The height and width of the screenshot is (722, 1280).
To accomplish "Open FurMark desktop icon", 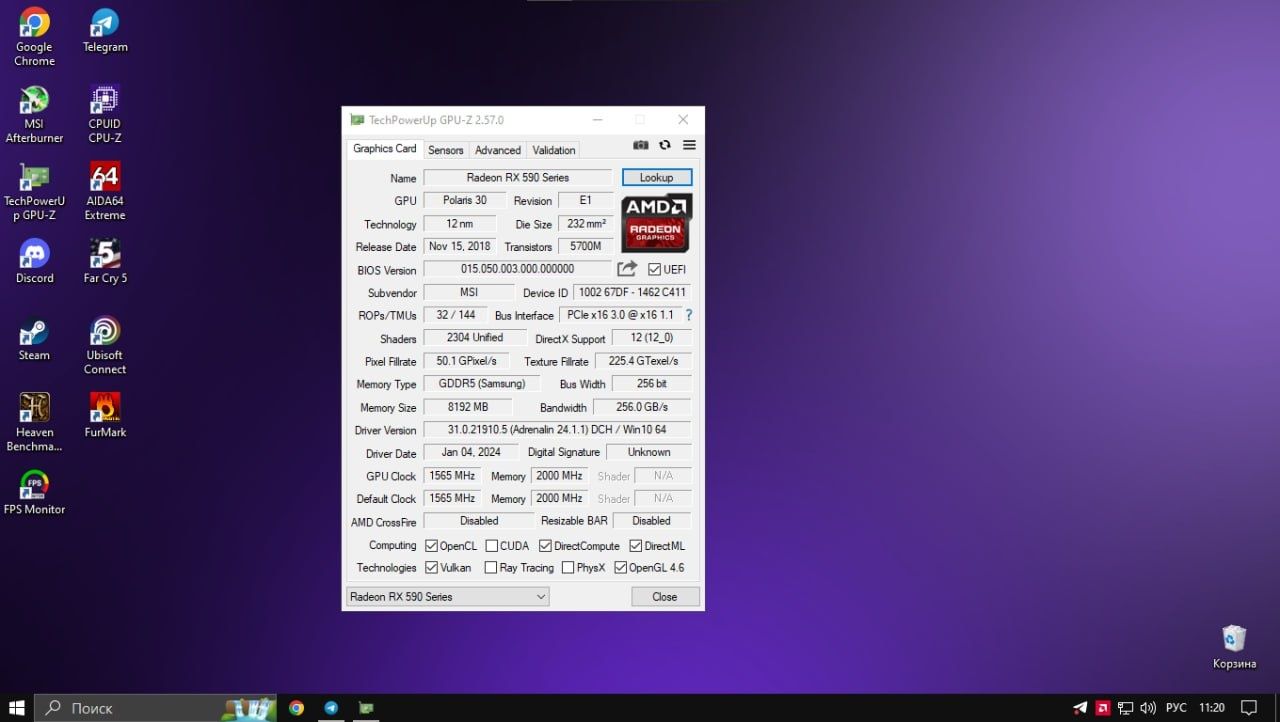I will 105,415.
